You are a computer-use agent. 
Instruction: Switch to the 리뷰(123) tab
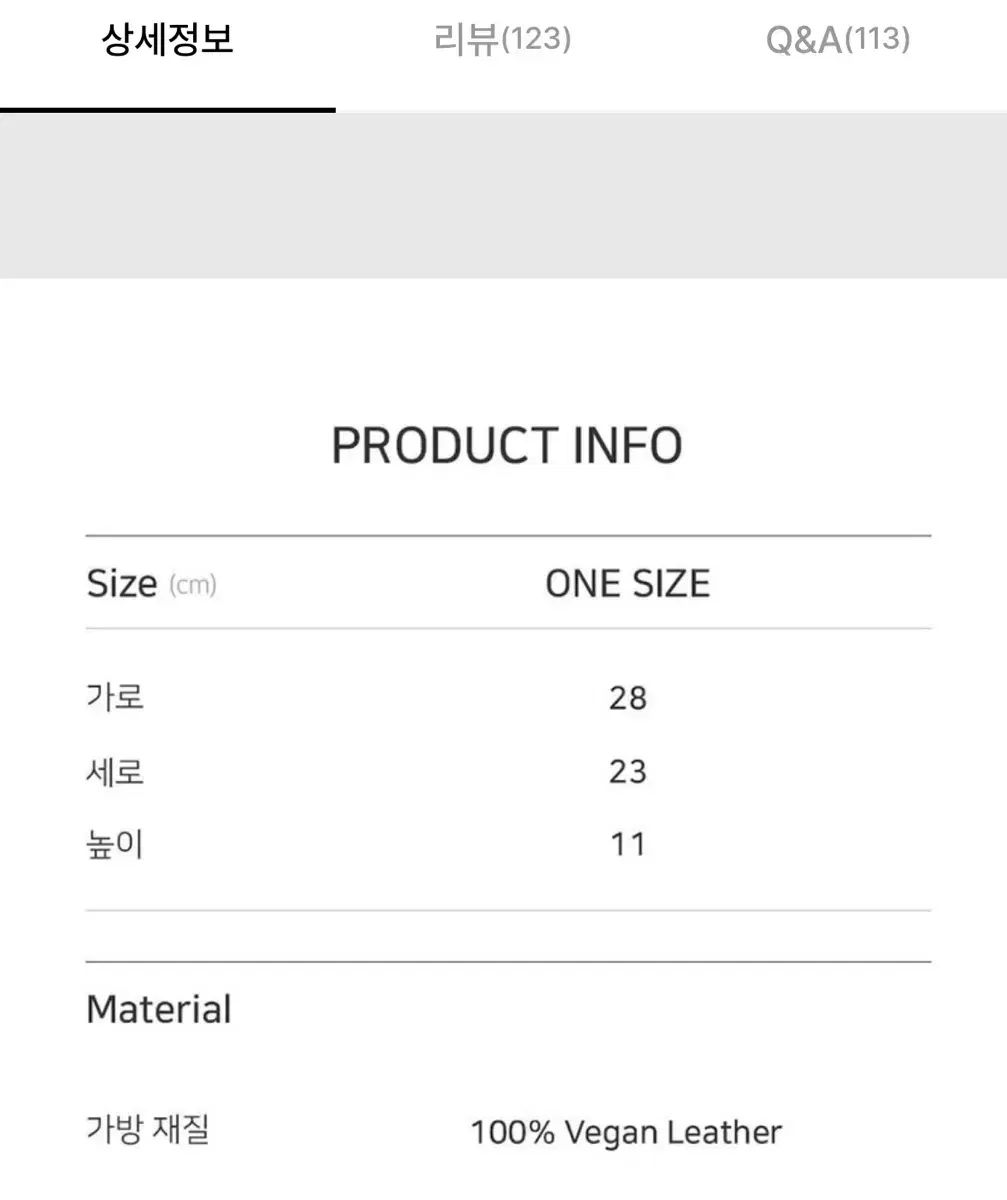point(503,38)
